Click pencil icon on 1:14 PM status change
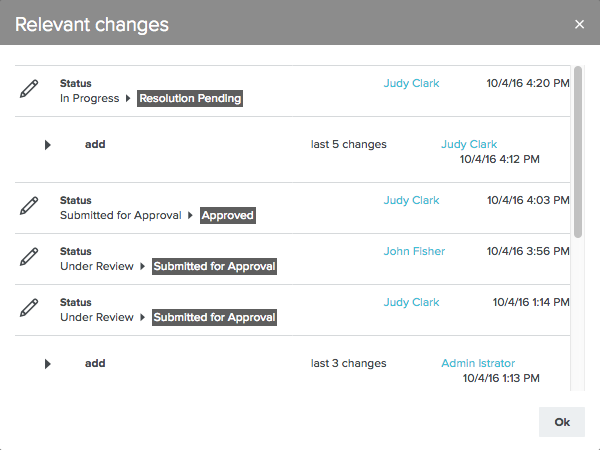The image size is (600, 450). 30,309
